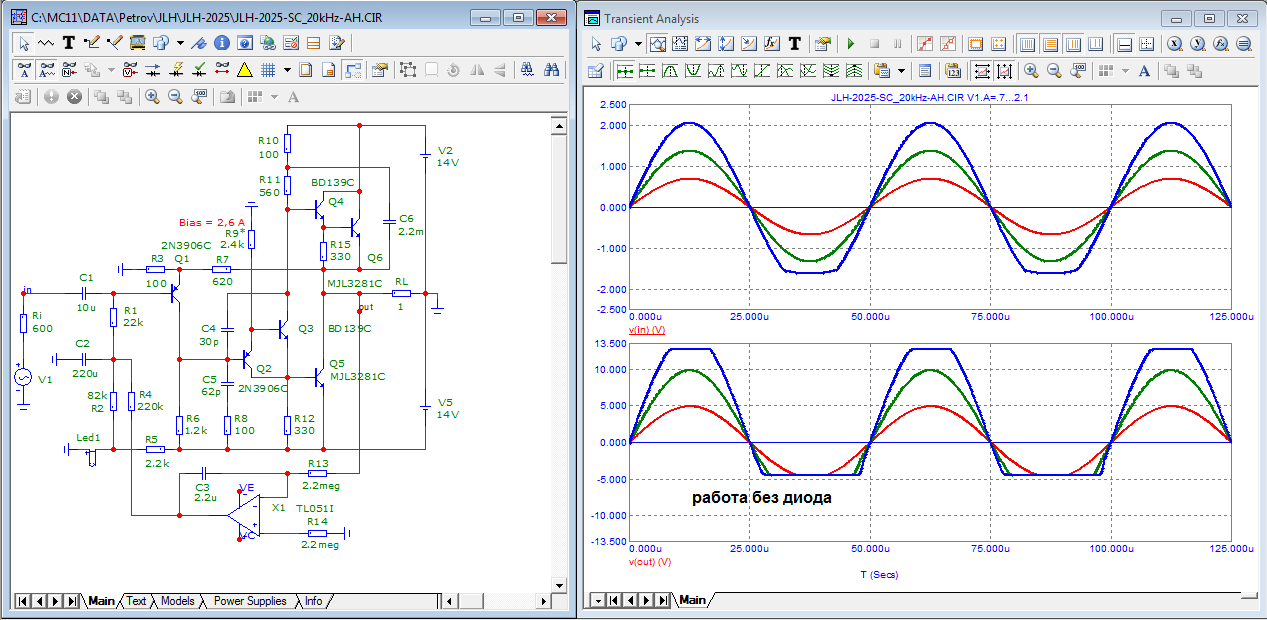Viewport: 1267px width, 620px height.
Task: Open dropdown arrow next to grid icon
Action: click(287, 70)
